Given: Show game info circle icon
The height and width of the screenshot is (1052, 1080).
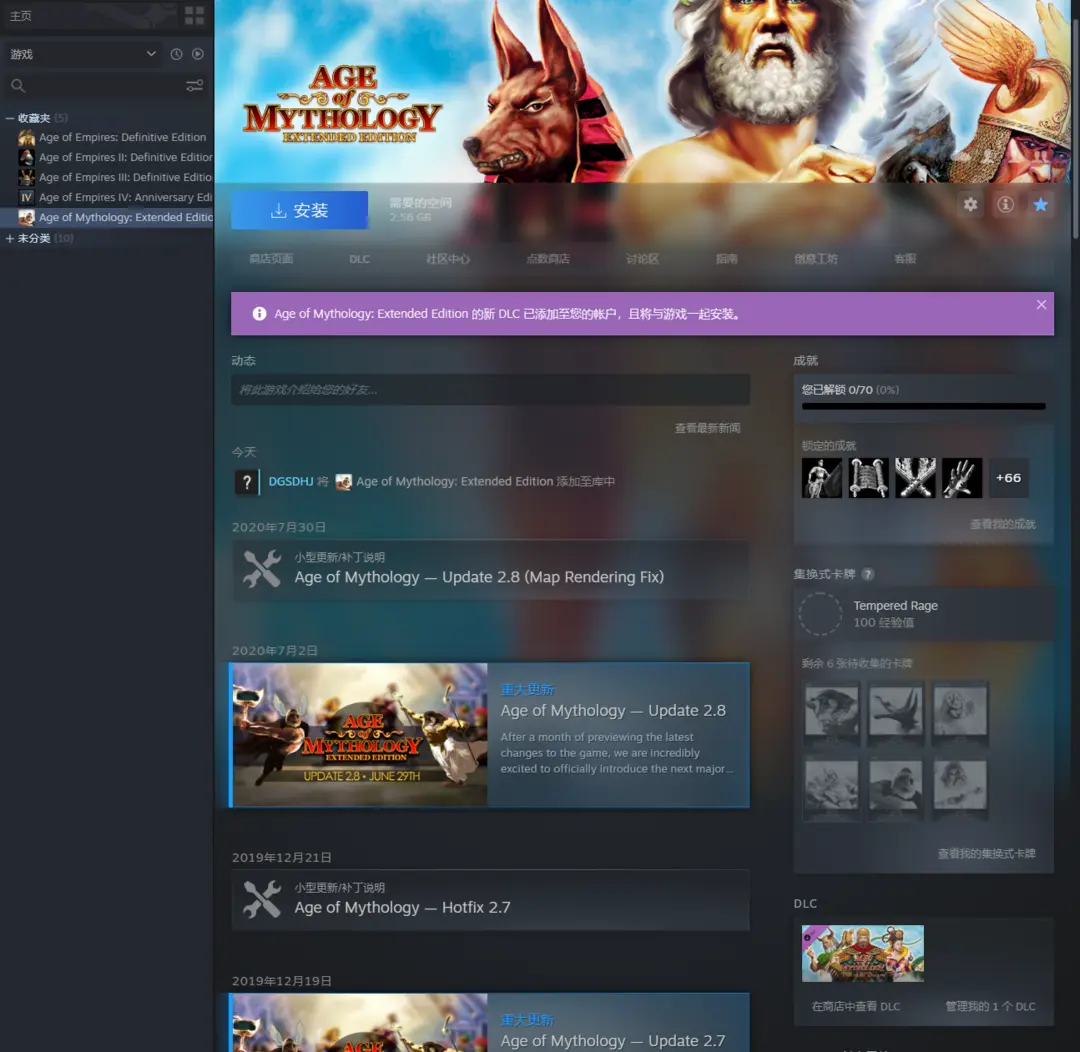Looking at the screenshot, I should pyautogui.click(x=1005, y=204).
